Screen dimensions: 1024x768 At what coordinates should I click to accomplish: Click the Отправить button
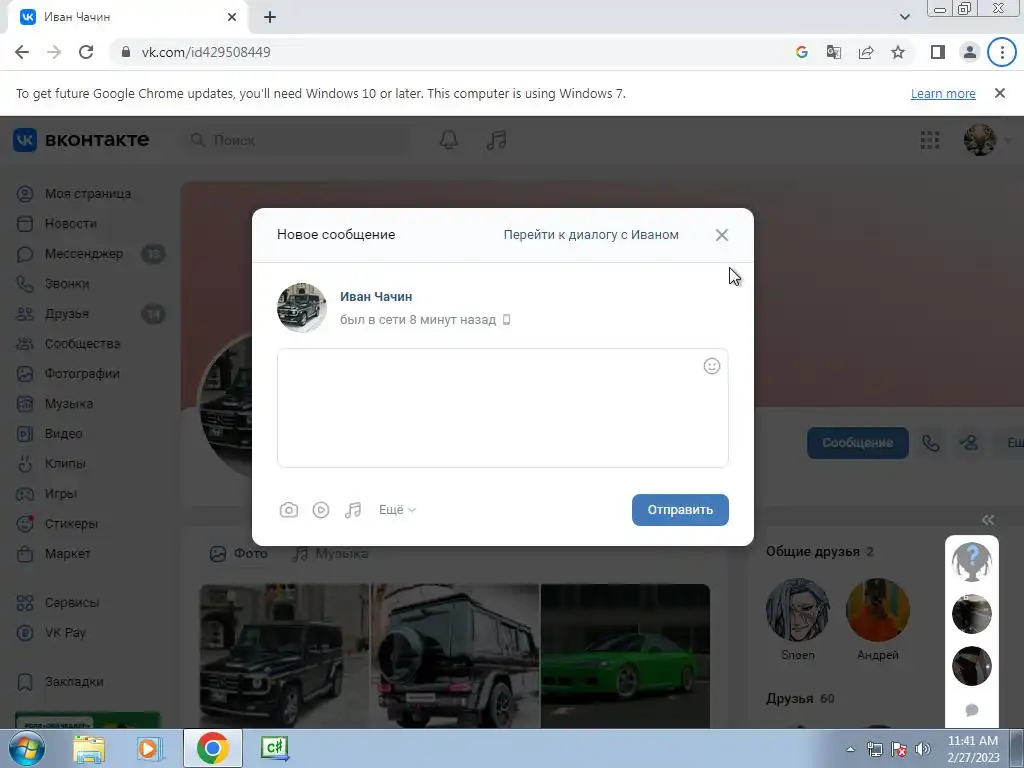pyautogui.click(x=680, y=510)
